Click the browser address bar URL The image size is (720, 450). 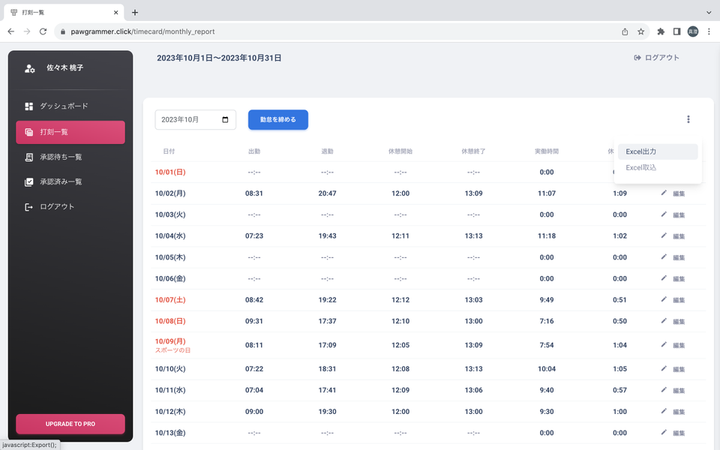[143, 32]
